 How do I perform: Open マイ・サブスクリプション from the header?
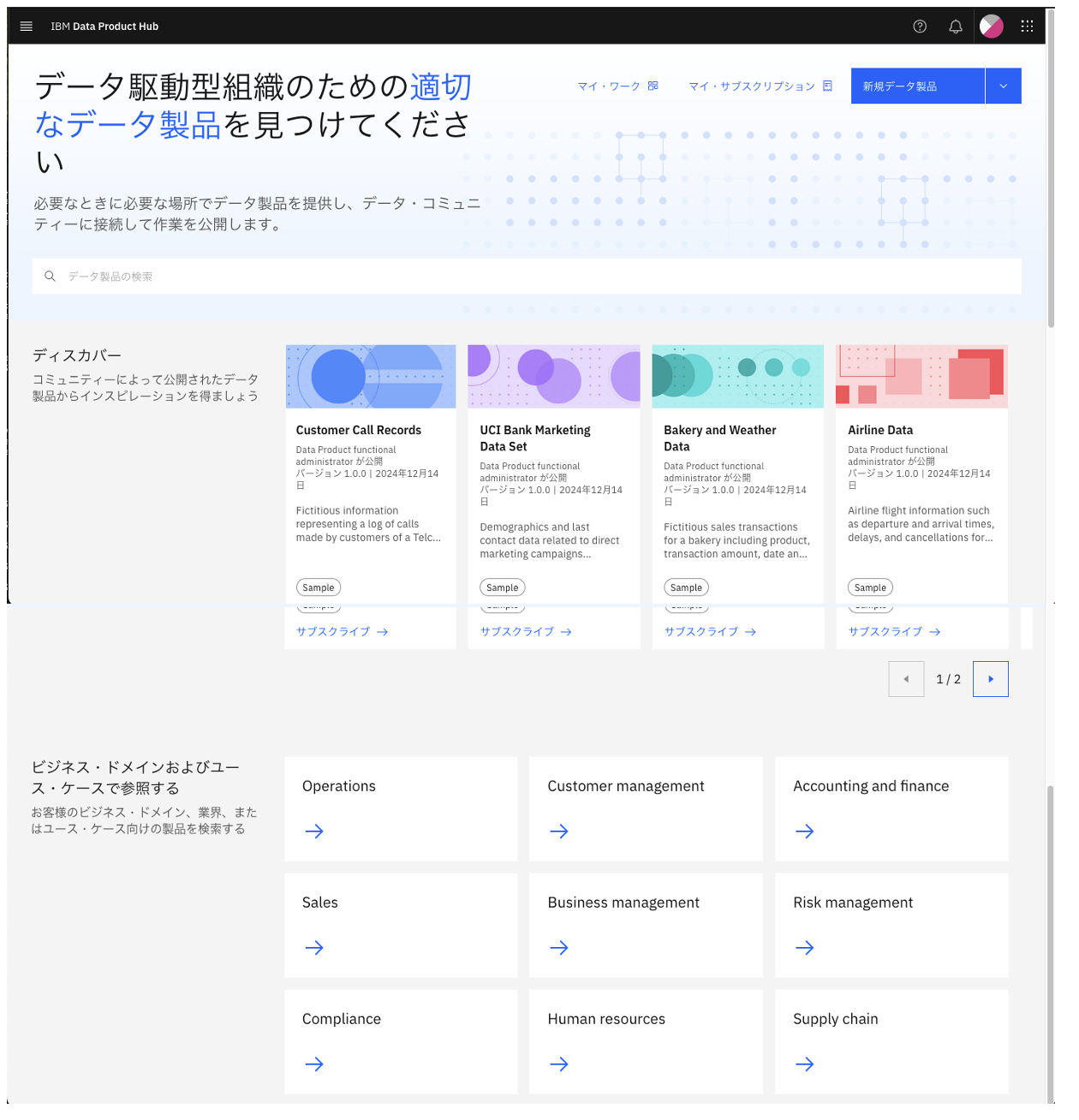752,86
